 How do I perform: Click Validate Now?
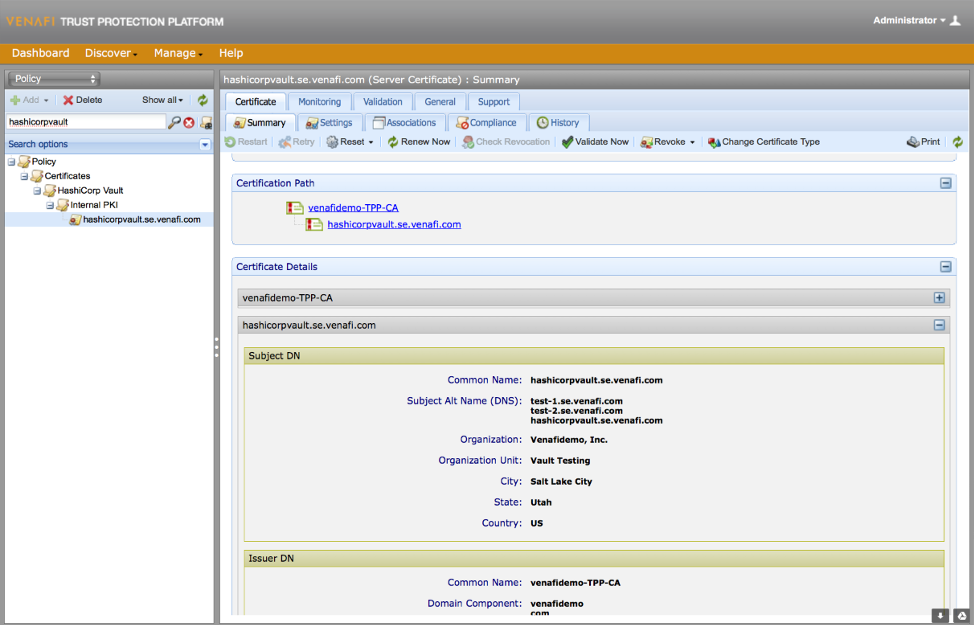click(x=595, y=142)
